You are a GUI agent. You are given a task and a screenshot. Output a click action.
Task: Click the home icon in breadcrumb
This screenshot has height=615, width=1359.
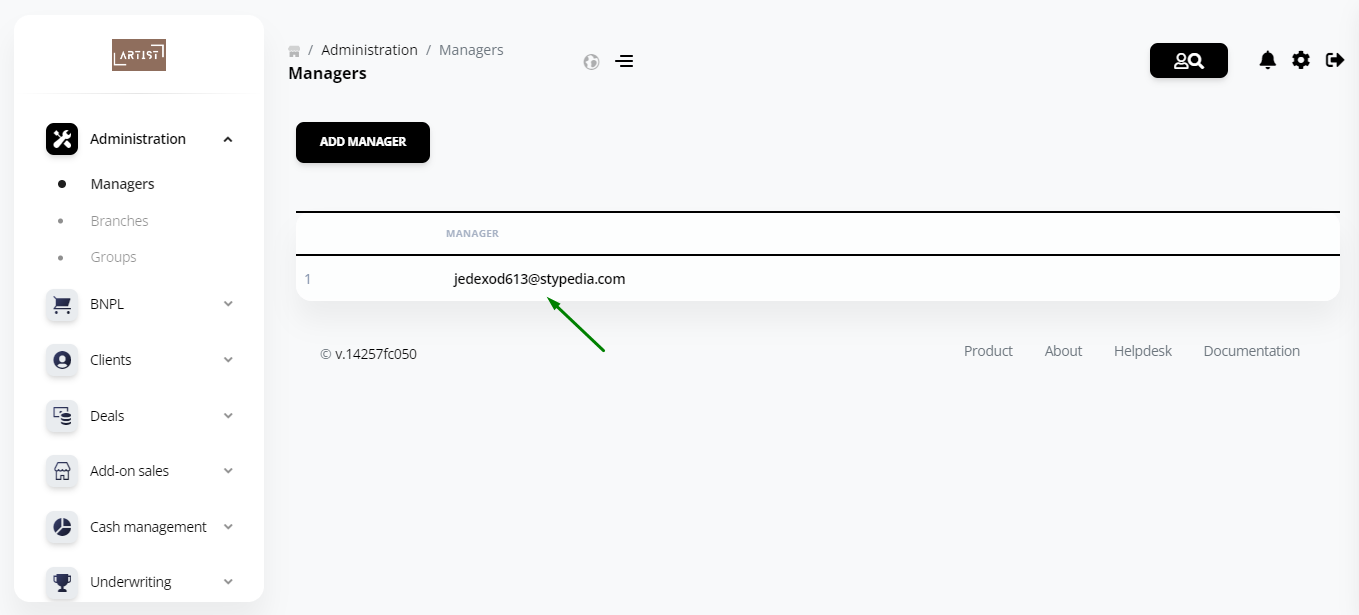pyautogui.click(x=294, y=51)
